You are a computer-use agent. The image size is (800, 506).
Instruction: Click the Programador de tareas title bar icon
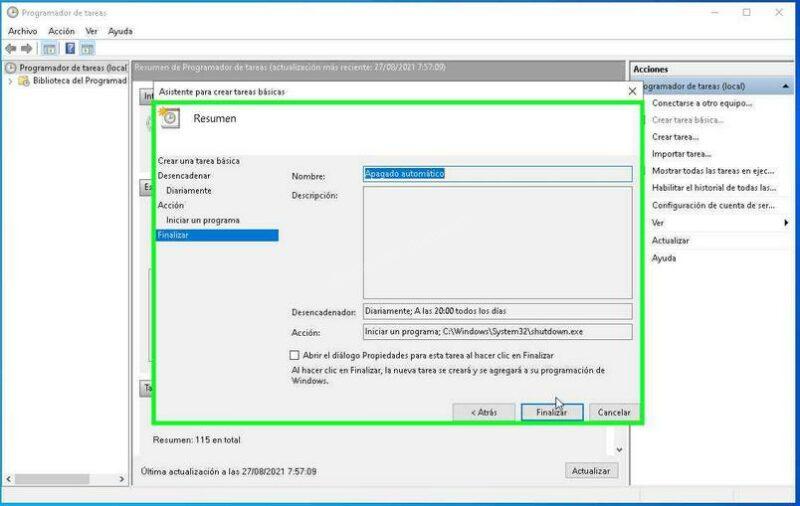(x=12, y=12)
